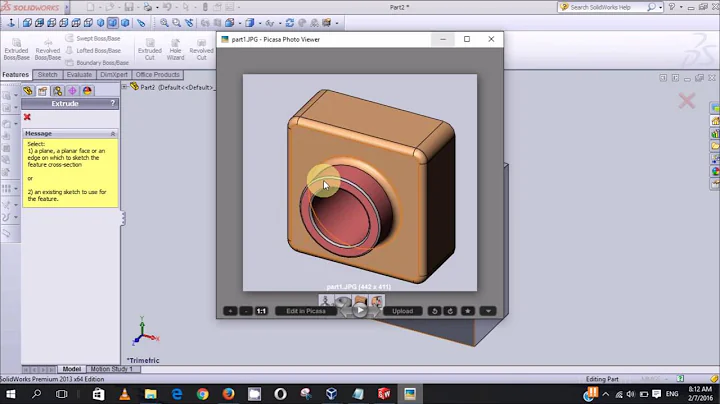Image resolution: width=720 pixels, height=404 pixels.
Task: Switch to Evaluate tab
Action: point(79,74)
